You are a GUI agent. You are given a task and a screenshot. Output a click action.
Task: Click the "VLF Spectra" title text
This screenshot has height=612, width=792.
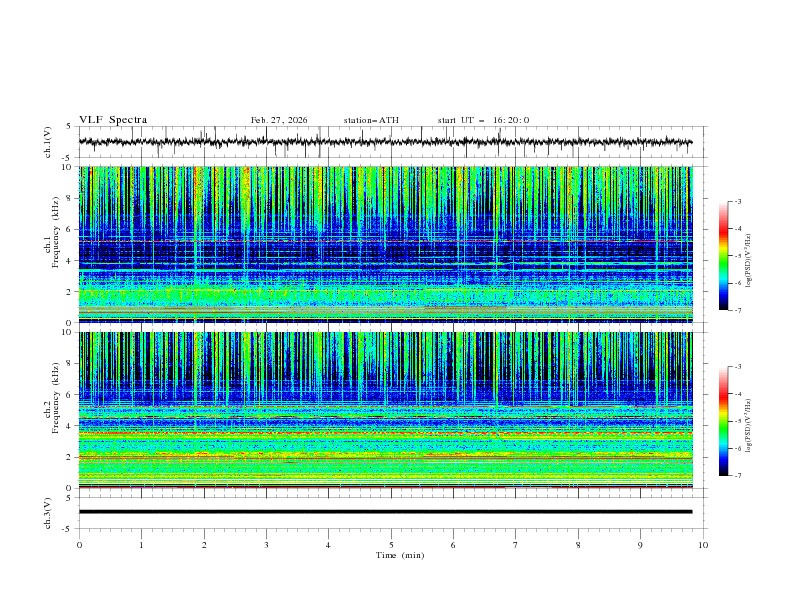[x=113, y=120]
